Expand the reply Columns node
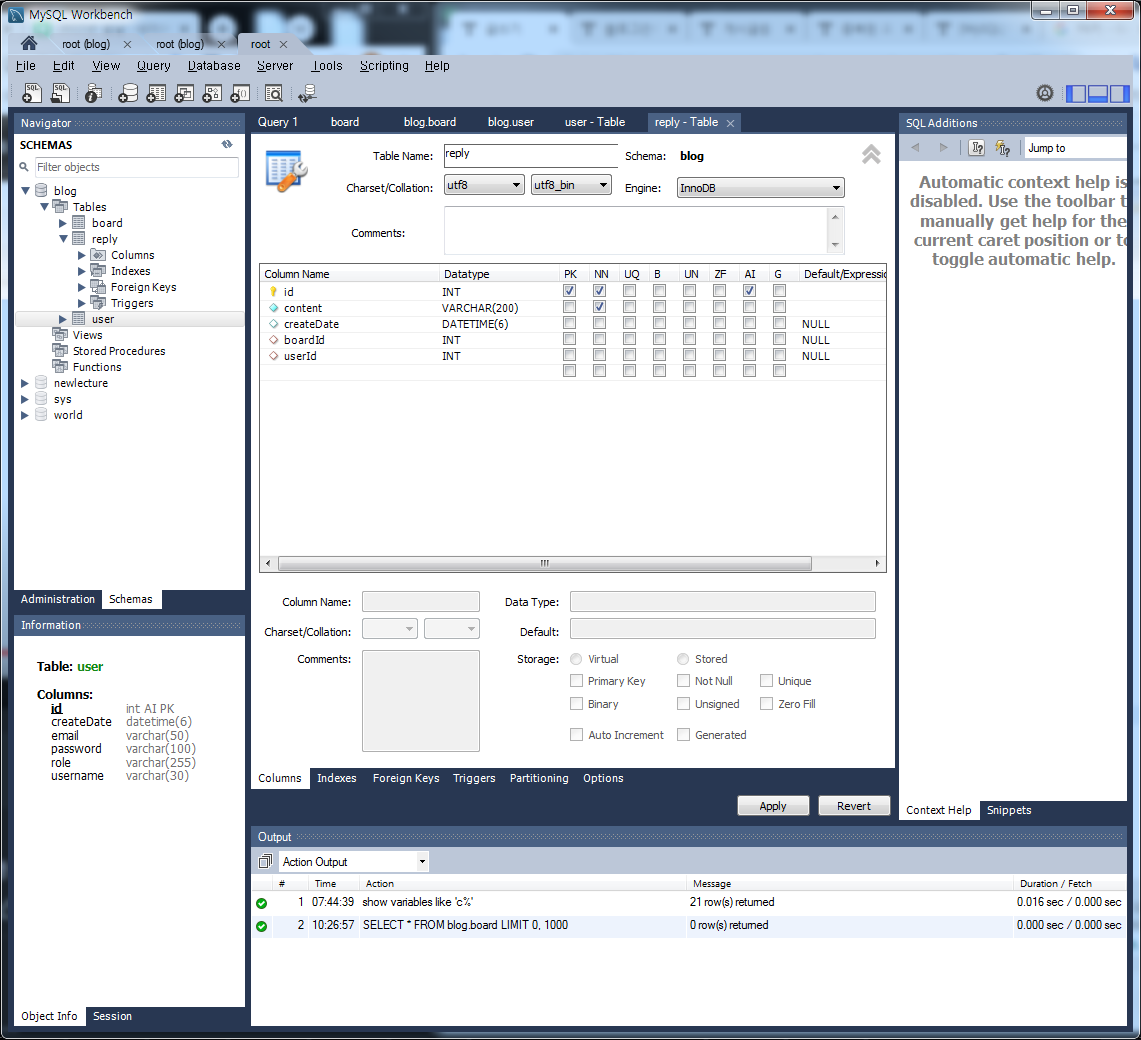The height and width of the screenshot is (1040, 1141). (x=82, y=255)
